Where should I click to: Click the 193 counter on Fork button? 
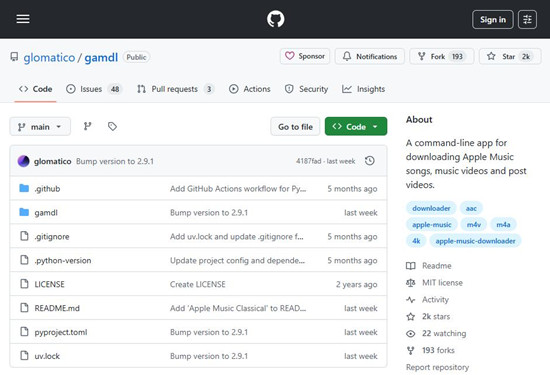coord(457,56)
